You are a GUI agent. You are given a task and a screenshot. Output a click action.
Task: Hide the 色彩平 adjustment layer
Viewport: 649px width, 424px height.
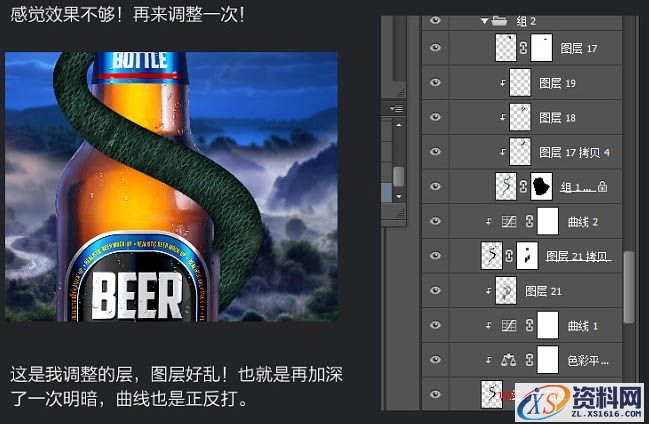point(435,359)
